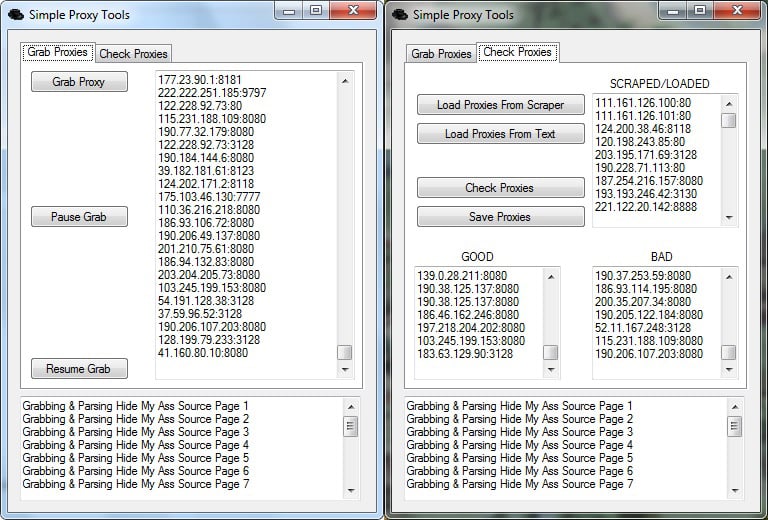Viewport: 768px width, 520px height.
Task: Click up arrow of BAD list scrollbar
Action: point(729,277)
